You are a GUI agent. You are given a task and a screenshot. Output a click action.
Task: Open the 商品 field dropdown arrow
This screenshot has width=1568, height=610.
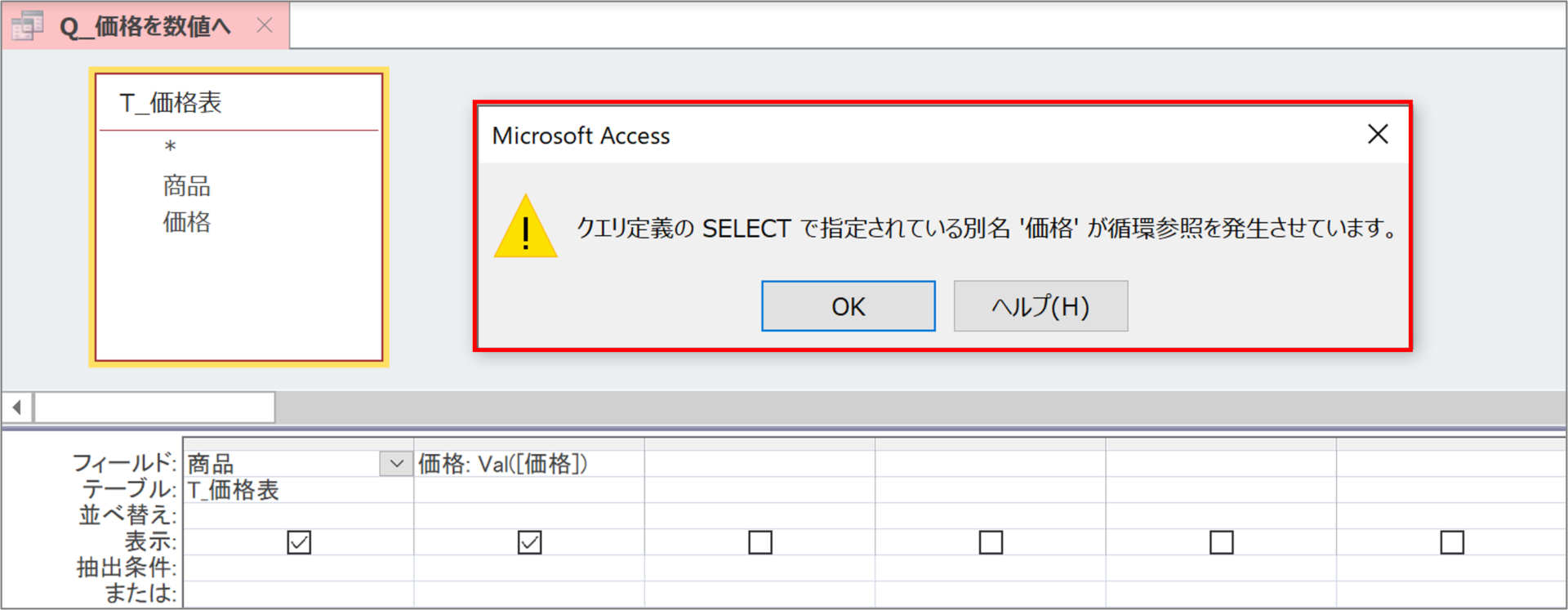(397, 464)
